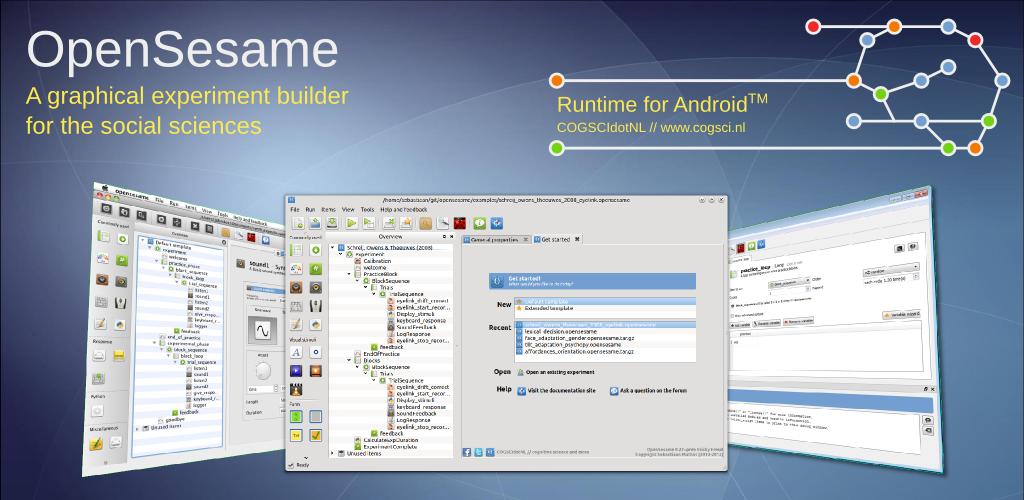The width and height of the screenshot is (1024, 500).
Task: Close the General properties tab
Action: point(526,240)
